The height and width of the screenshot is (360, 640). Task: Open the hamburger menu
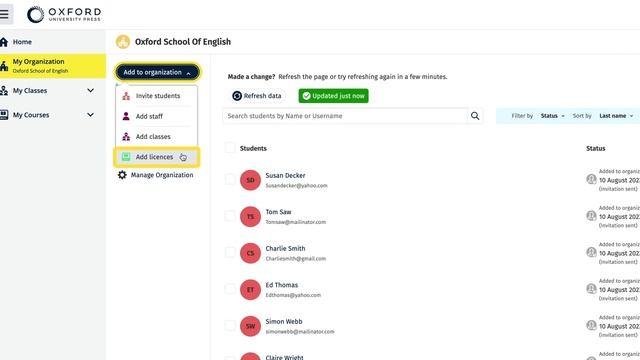(x=5, y=14)
